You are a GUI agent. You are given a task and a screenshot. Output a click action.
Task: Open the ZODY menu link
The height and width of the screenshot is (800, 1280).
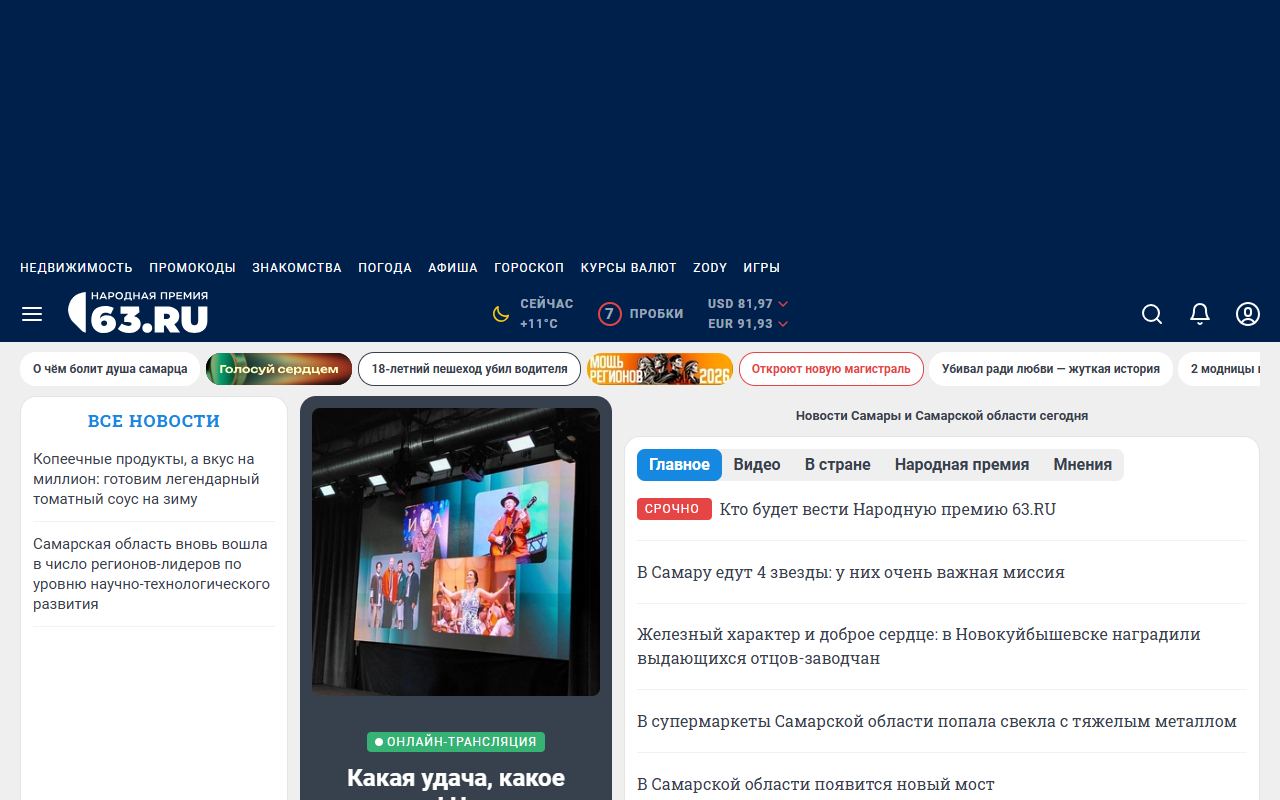tap(710, 268)
